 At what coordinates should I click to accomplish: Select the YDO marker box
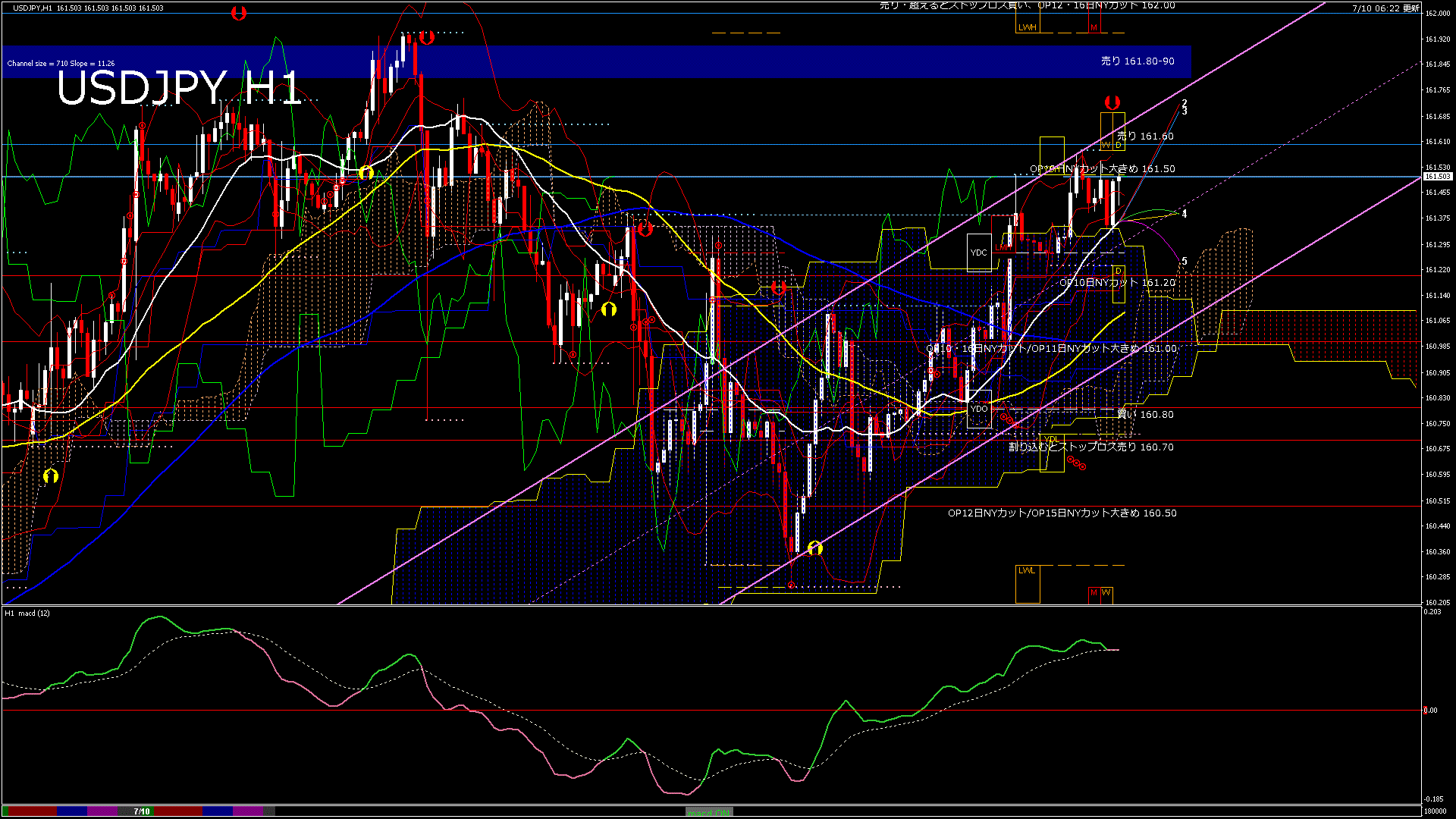pyautogui.click(x=979, y=409)
